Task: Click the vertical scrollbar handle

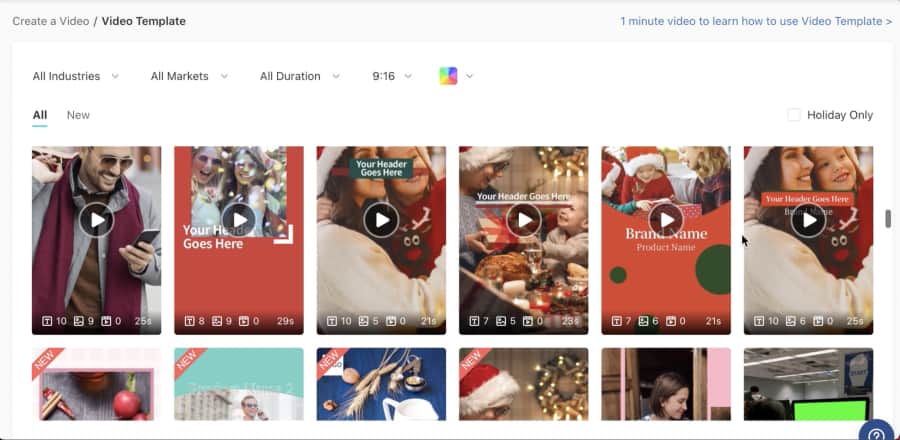Action: (x=887, y=219)
